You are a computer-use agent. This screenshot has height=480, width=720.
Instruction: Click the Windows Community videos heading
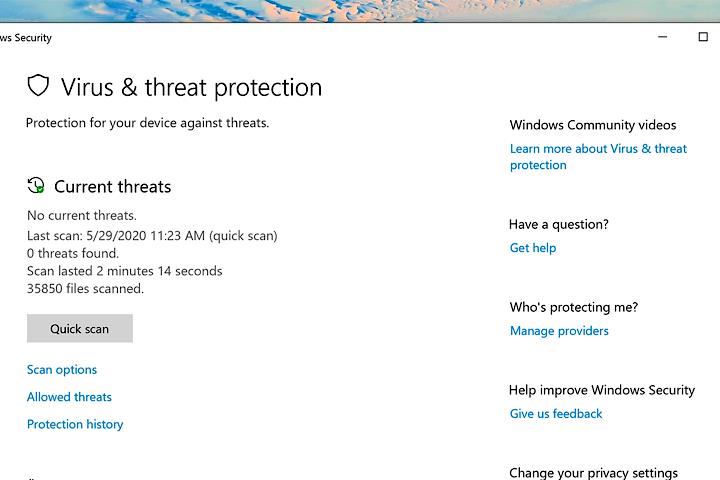point(593,125)
